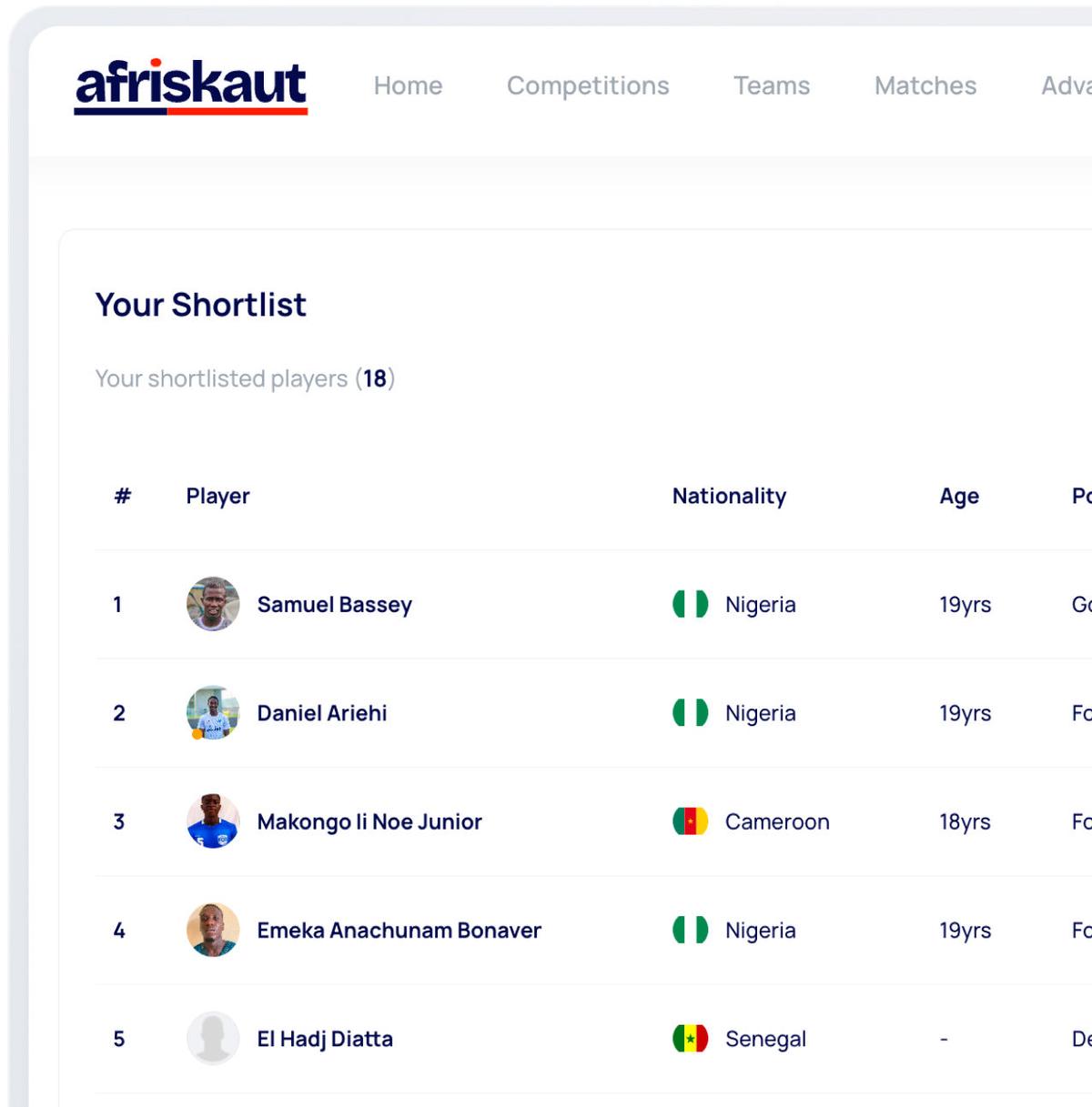Open Daniel Ariehi player name link
The height and width of the screenshot is (1107, 1092).
click(x=321, y=713)
